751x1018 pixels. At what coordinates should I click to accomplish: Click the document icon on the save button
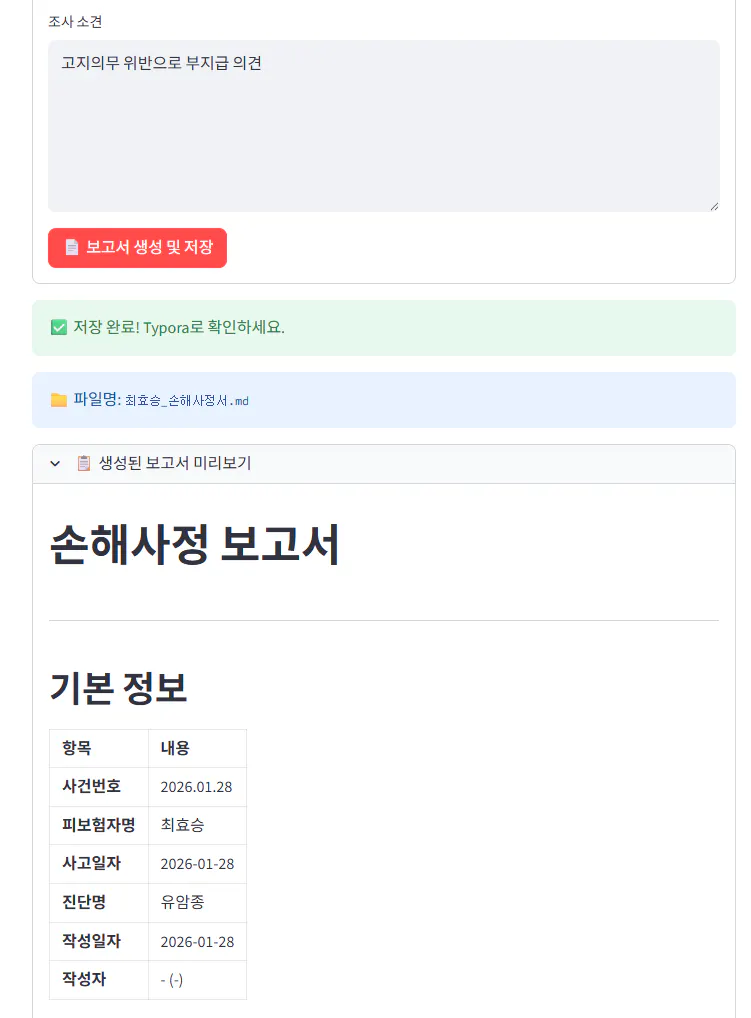pyautogui.click(x=72, y=247)
